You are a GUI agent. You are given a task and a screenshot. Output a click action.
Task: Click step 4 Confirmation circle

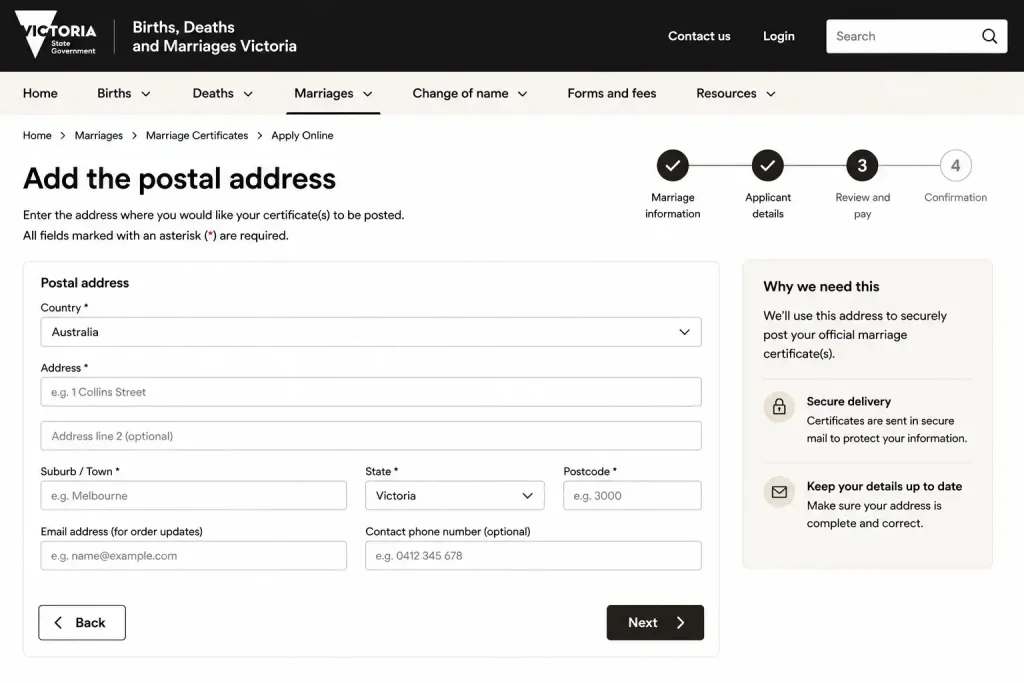coord(955,166)
